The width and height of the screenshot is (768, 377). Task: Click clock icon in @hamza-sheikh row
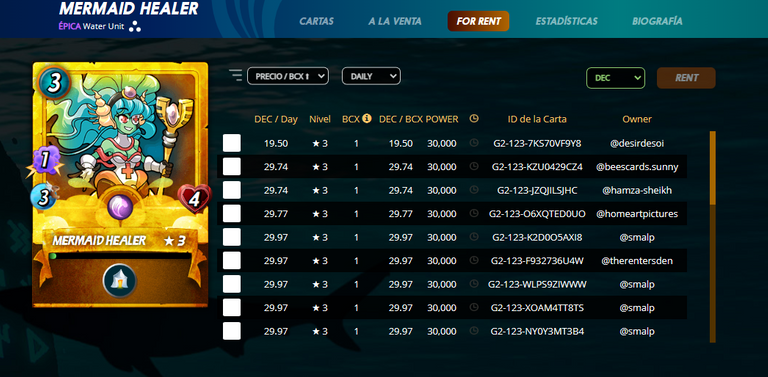(x=473, y=190)
